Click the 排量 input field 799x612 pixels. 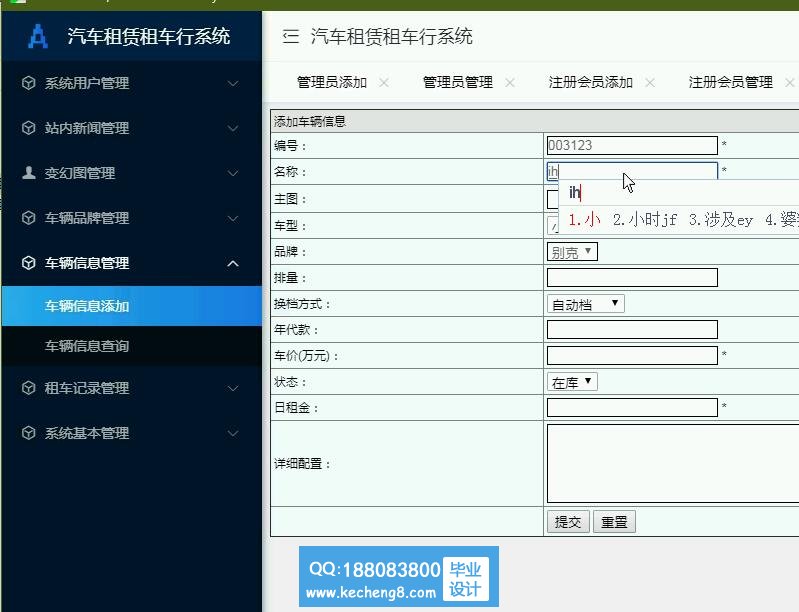[632, 278]
